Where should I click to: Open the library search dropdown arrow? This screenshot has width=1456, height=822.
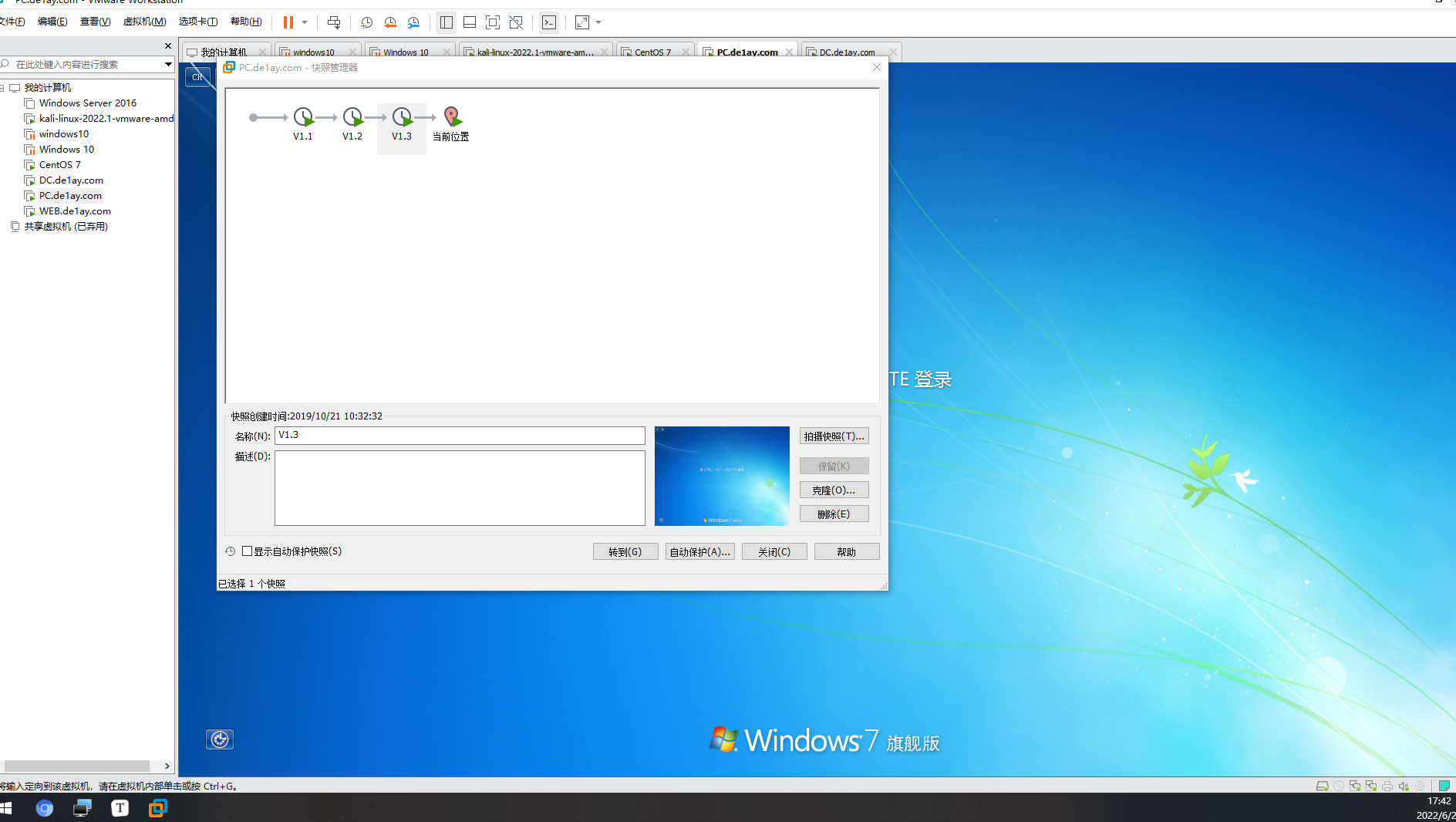click(168, 64)
